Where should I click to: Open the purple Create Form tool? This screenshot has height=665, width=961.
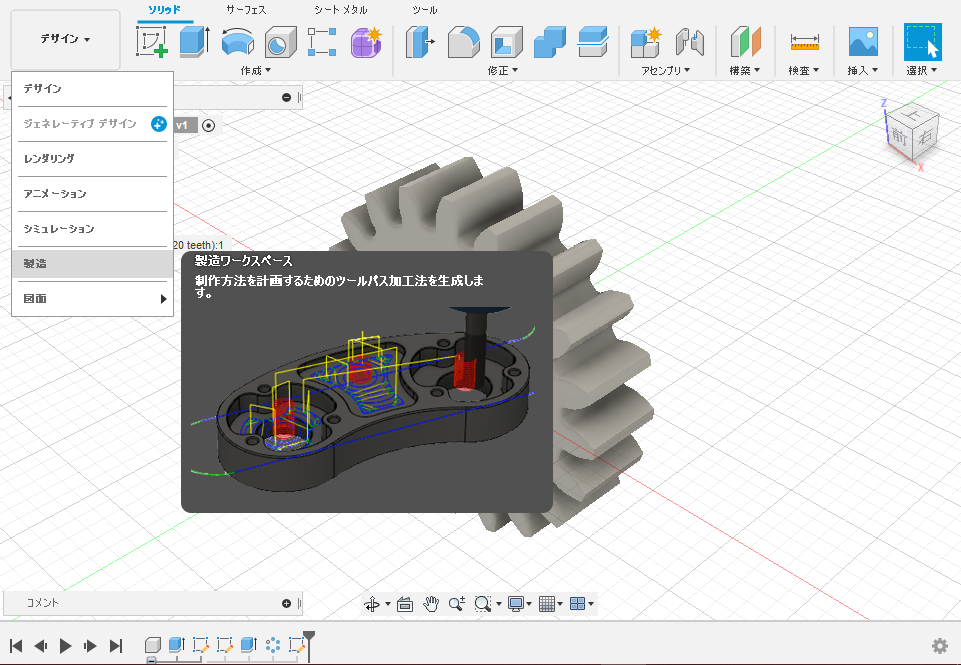[x=366, y=42]
